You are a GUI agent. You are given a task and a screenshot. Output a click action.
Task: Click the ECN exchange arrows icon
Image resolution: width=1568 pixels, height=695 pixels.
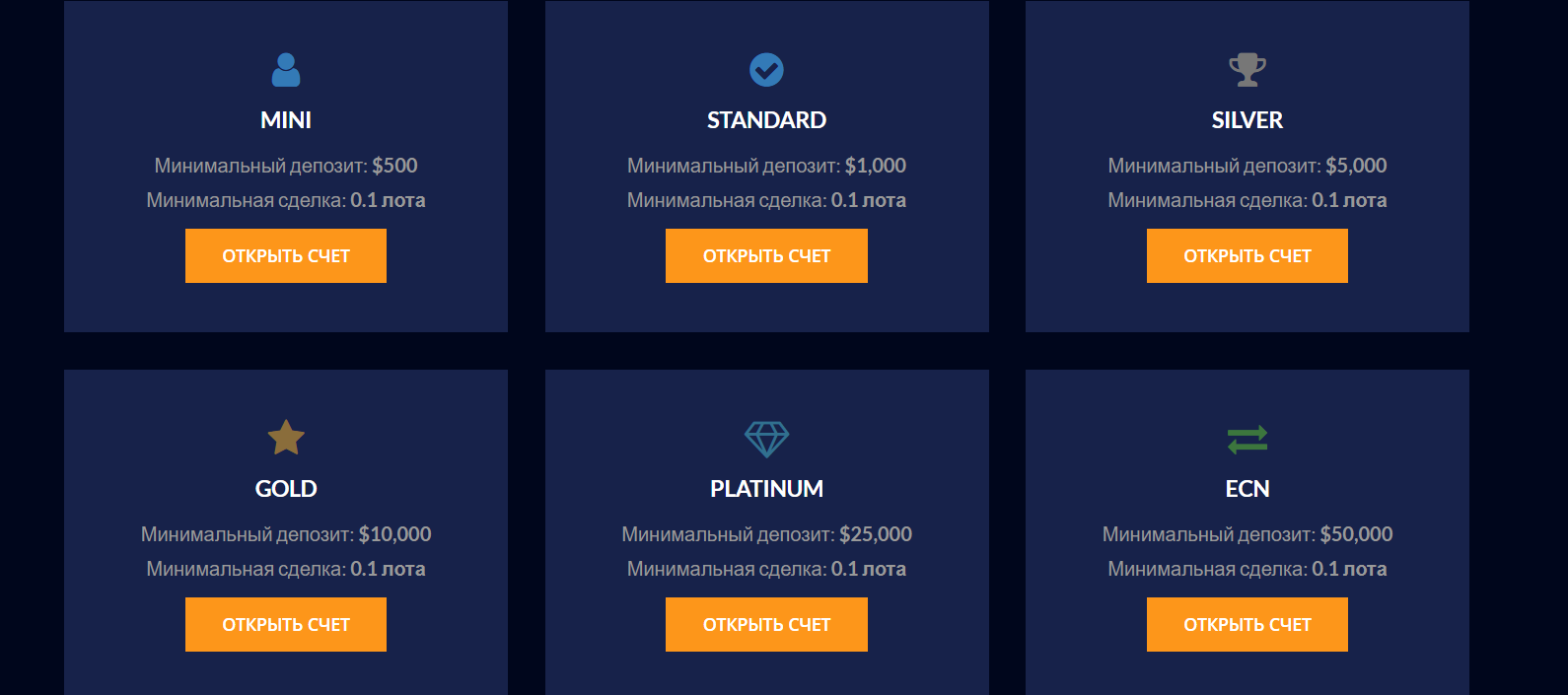[1247, 439]
